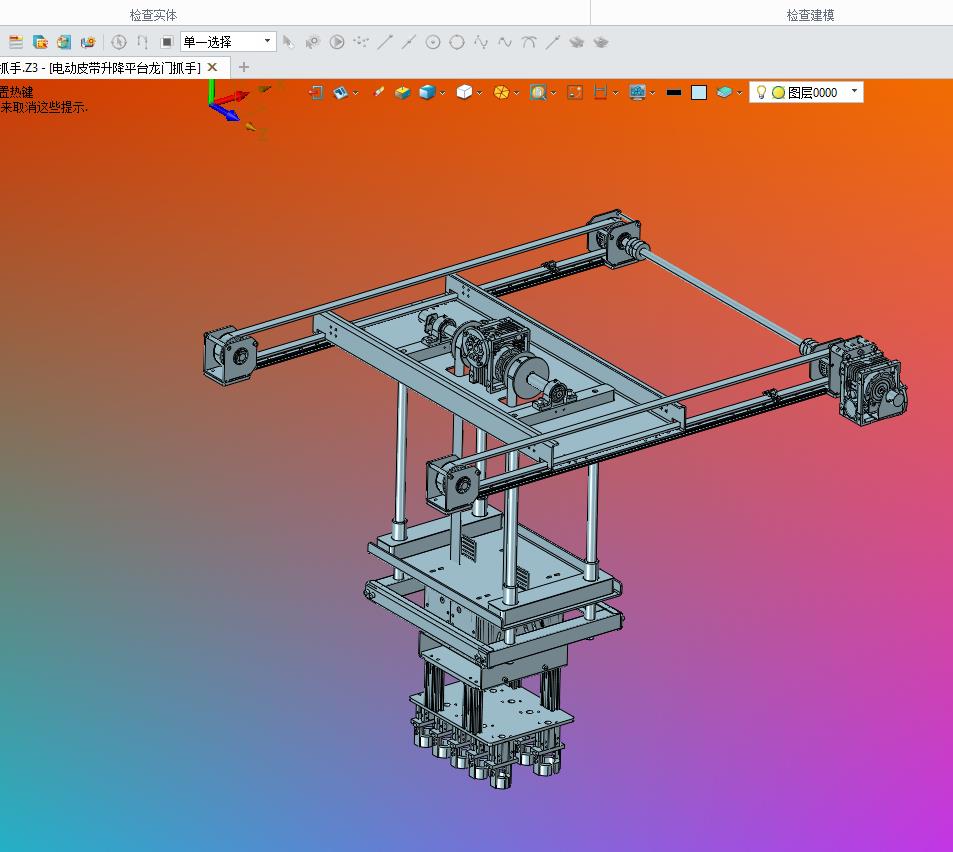The width and height of the screenshot is (953, 852).
Task: Expand the monitor display dropdown arrow
Action: pos(652,93)
